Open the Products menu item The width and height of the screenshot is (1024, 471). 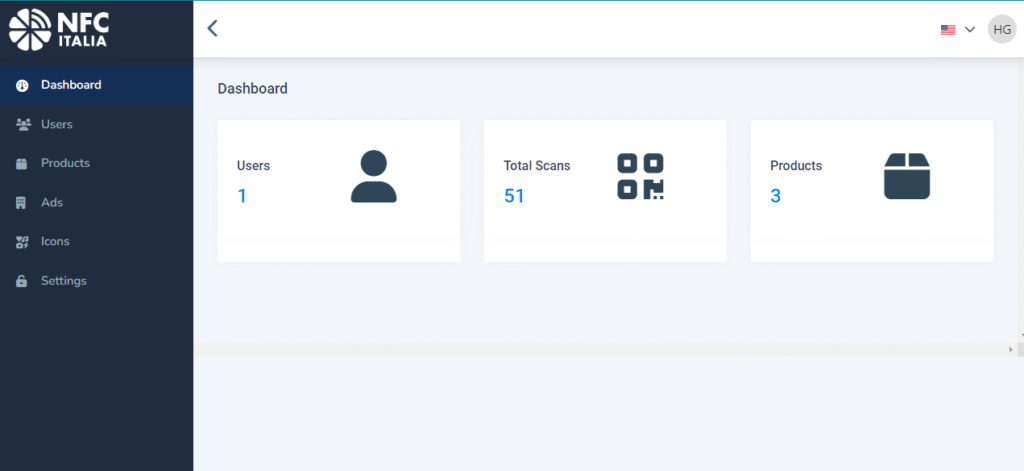pyautogui.click(x=65, y=163)
